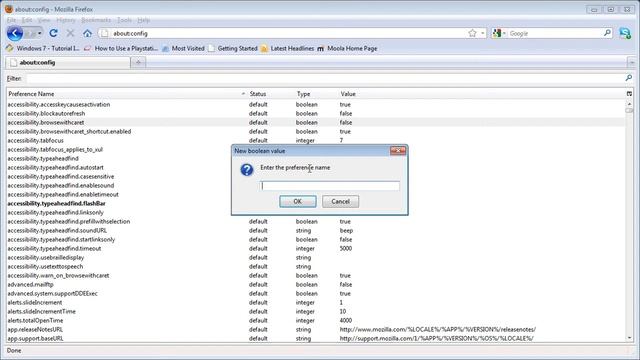Viewport: 640px width, 360px height.
Task: Select accessibility.browsewithcaret row
Action: pos(316,122)
